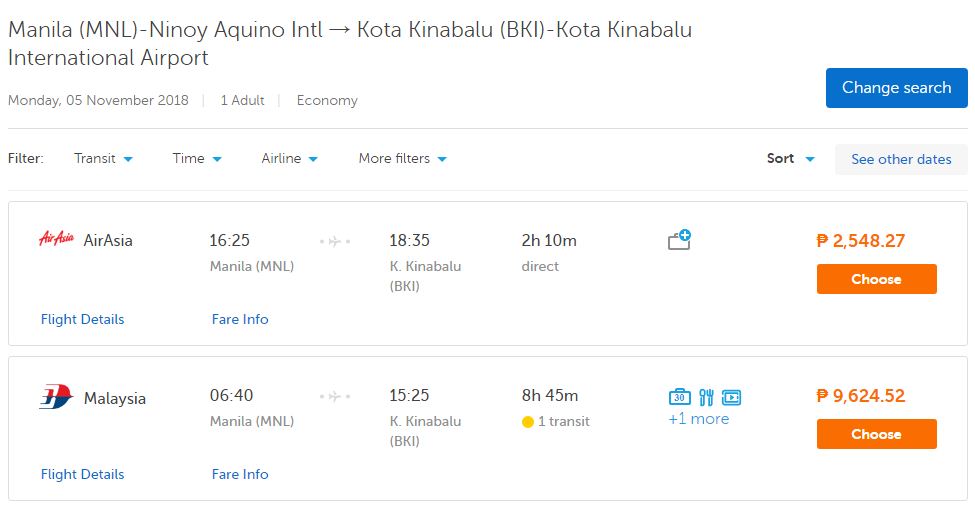Click the AirAsia airline logo
The height and width of the screenshot is (508, 975).
[56, 239]
